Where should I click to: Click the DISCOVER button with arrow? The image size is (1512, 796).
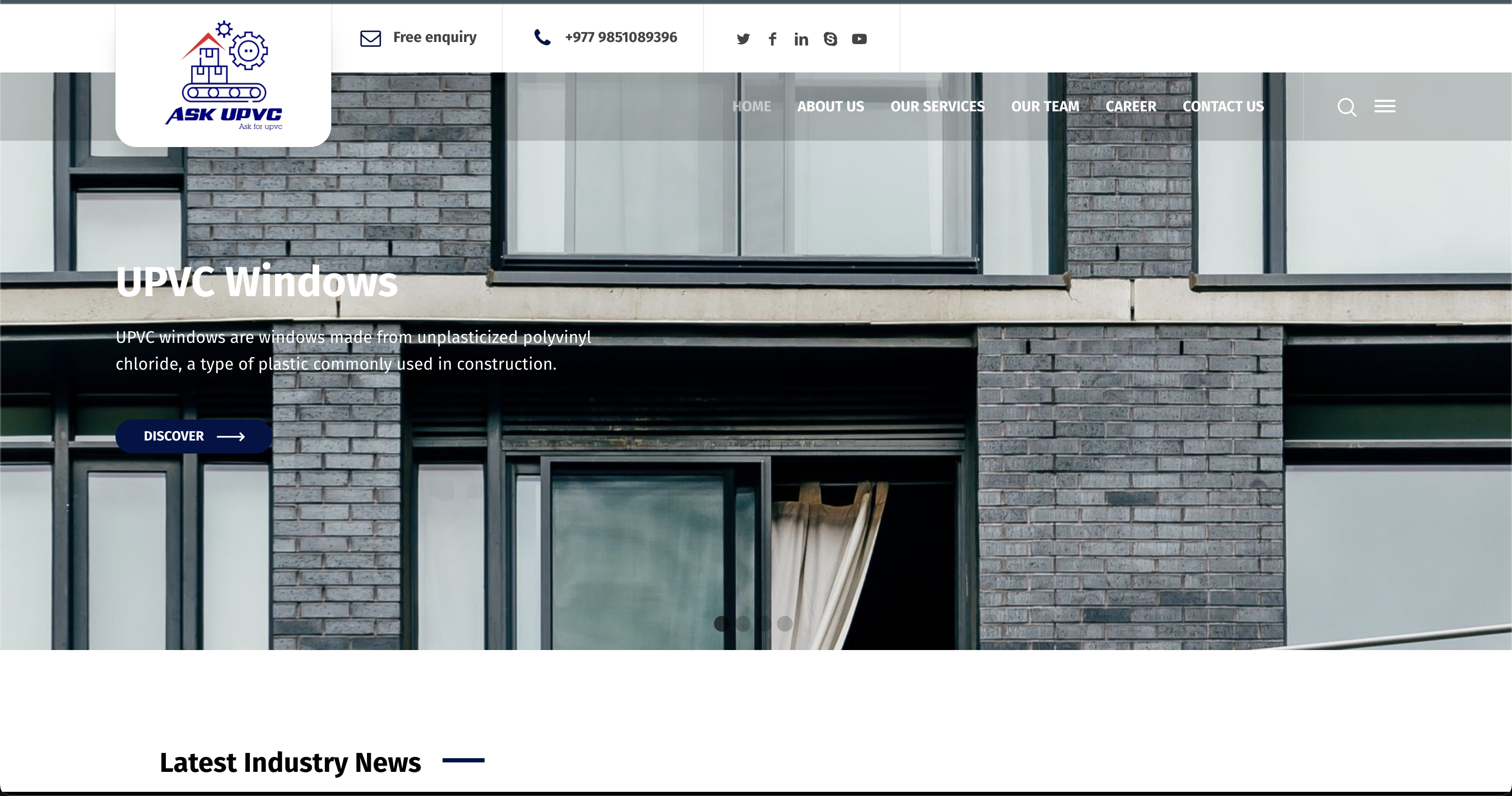(194, 436)
